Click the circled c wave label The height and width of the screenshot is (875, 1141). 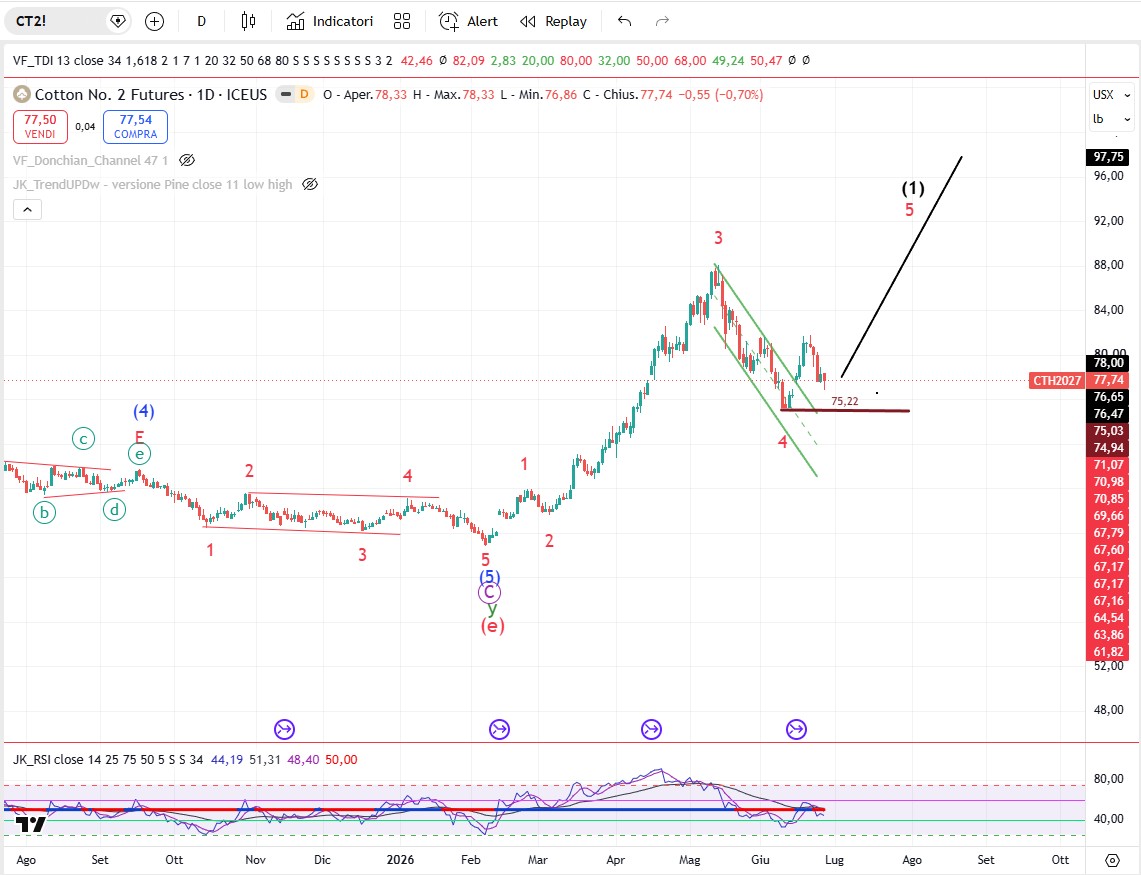point(84,439)
